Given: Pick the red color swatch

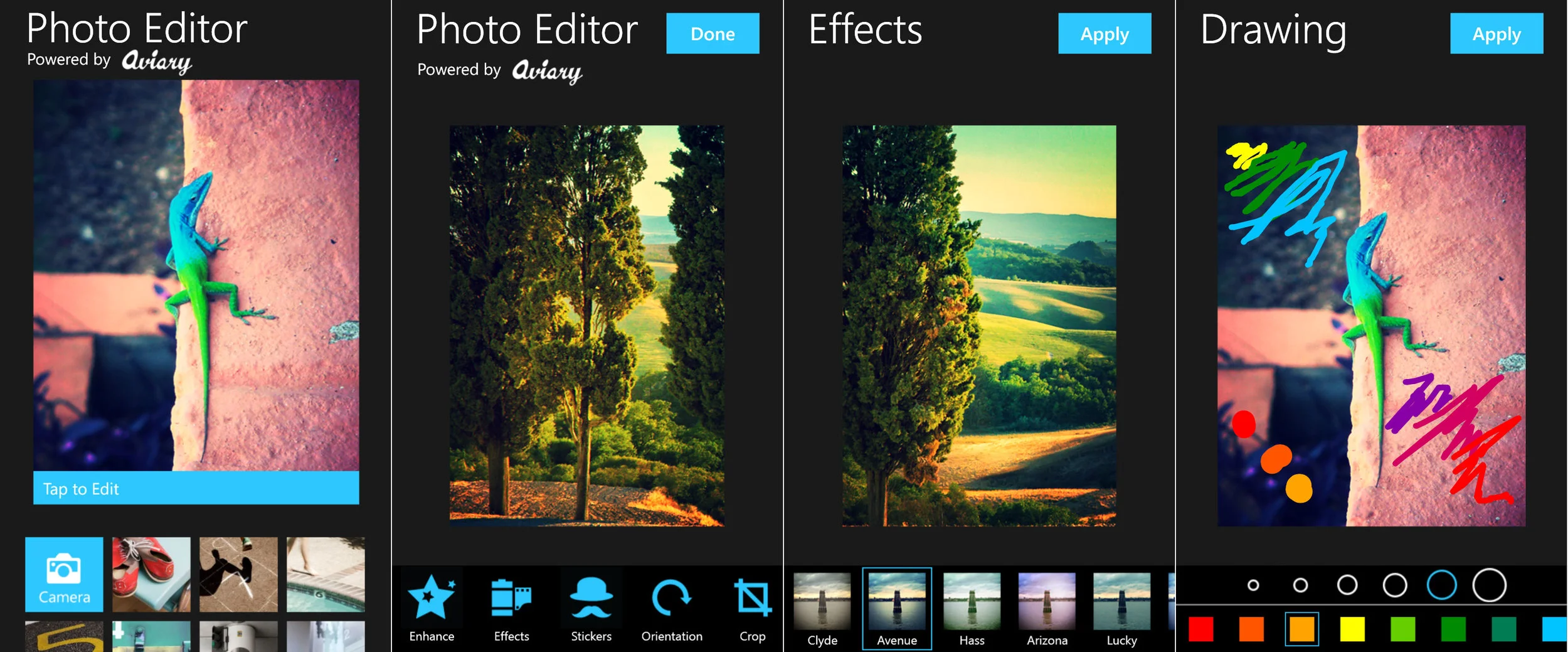Looking at the screenshot, I should point(1201,629).
